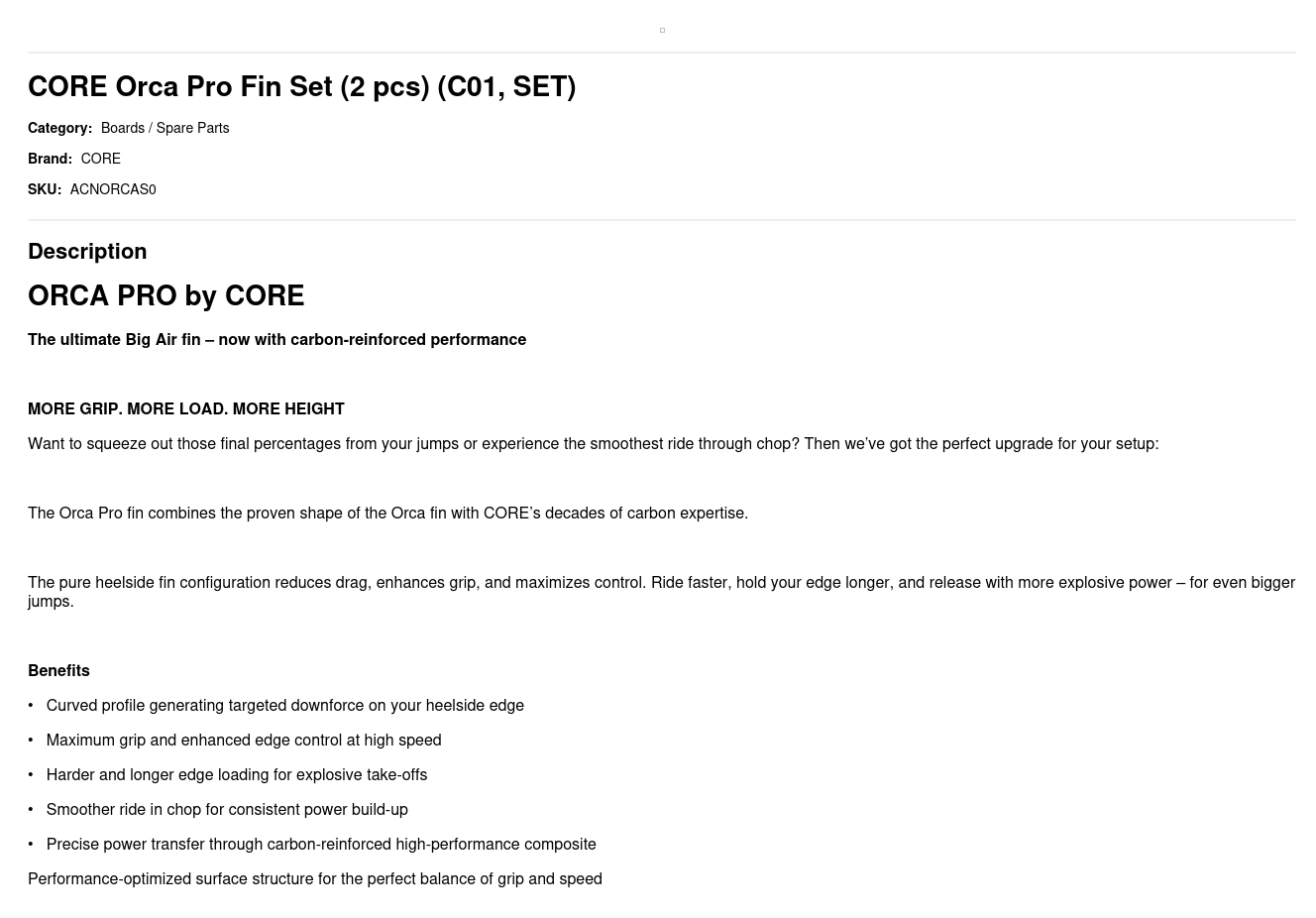Screen dimensions: 1316x918
Task: Click the Brand label
Action: [x=50, y=160]
